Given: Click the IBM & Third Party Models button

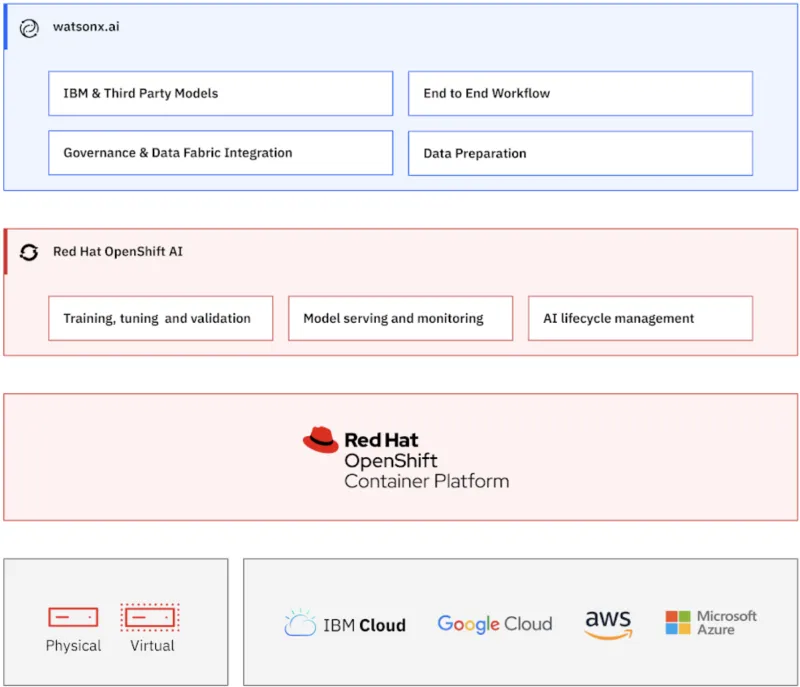Looking at the screenshot, I should click(x=220, y=93).
